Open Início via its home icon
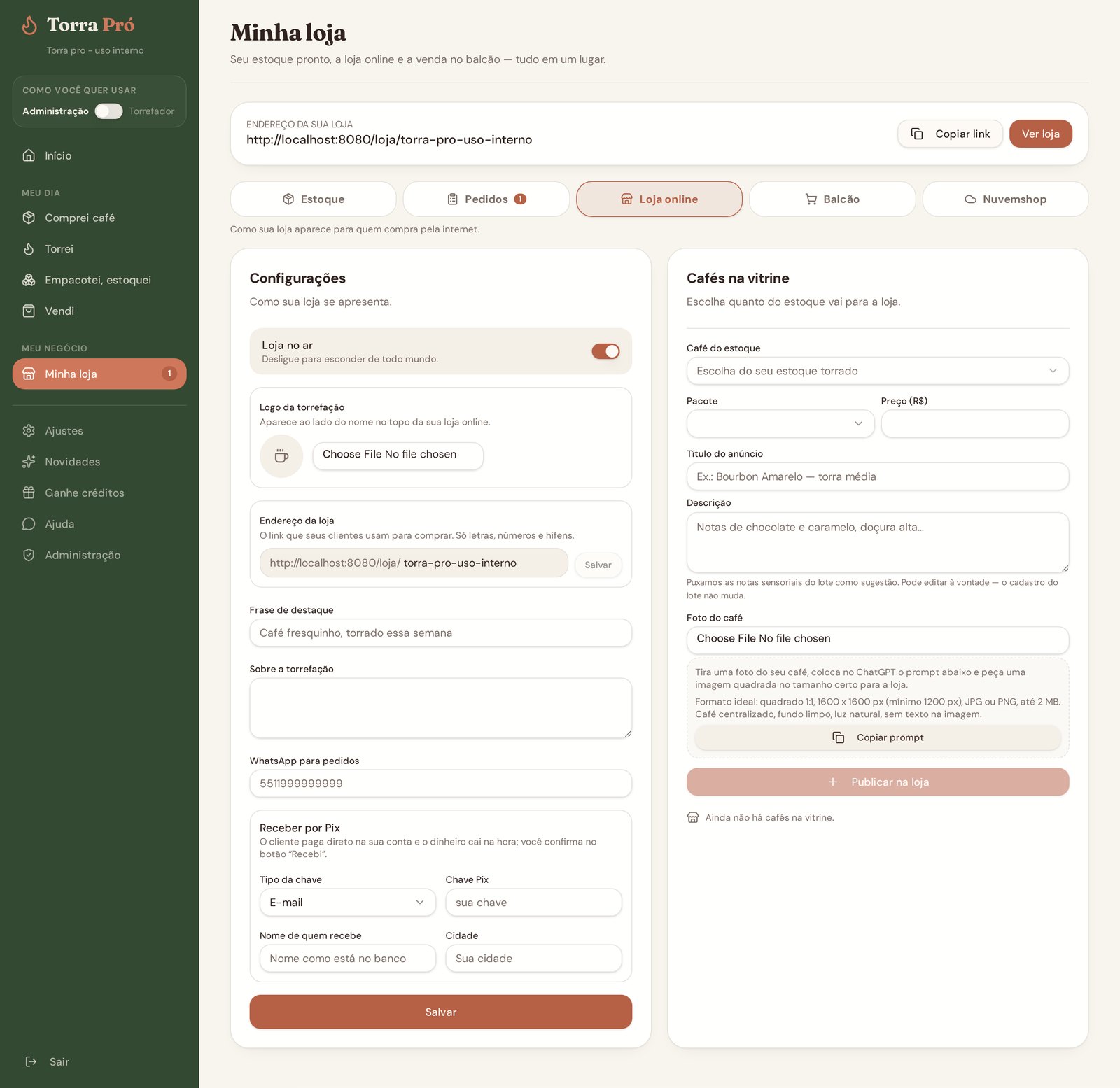Viewport: 1120px width, 1088px height. [29, 155]
